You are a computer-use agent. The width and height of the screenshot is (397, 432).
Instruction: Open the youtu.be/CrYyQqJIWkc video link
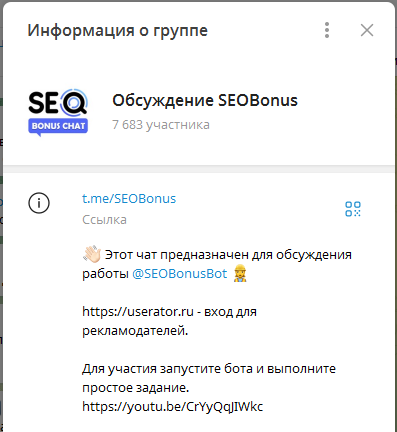tap(173, 407)
